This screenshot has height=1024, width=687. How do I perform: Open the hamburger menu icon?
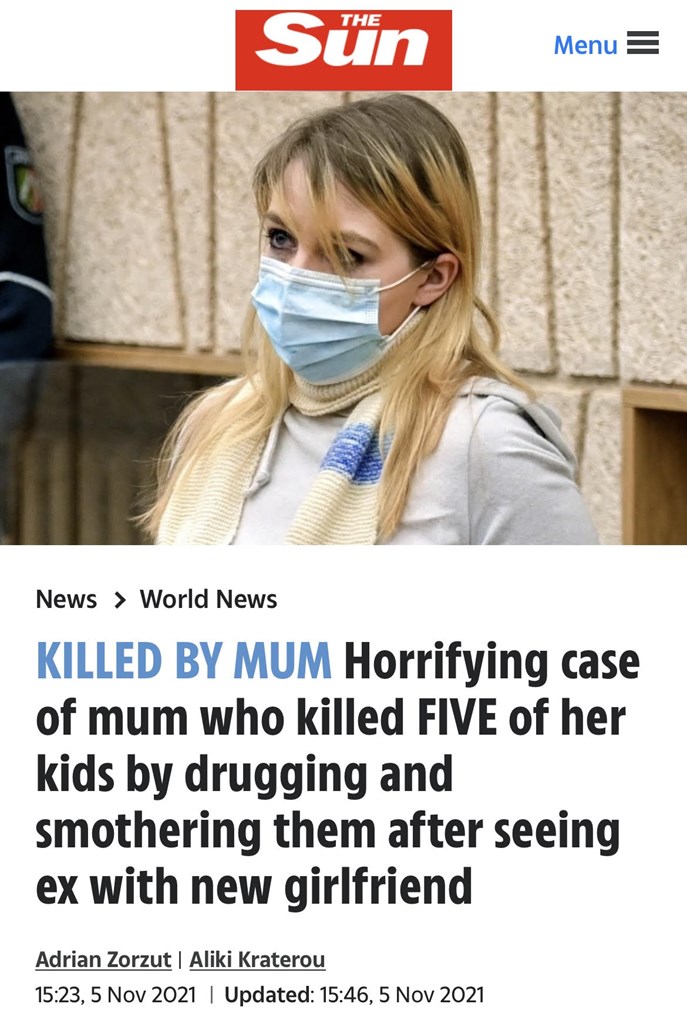tap(643, 43)
